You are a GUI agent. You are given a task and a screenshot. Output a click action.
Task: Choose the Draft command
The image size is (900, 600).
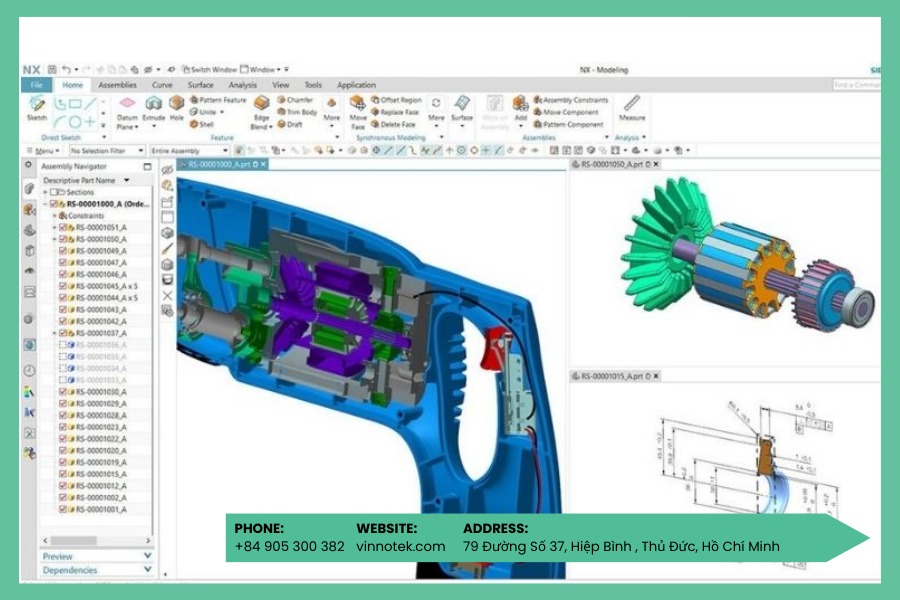coord(290,124)
